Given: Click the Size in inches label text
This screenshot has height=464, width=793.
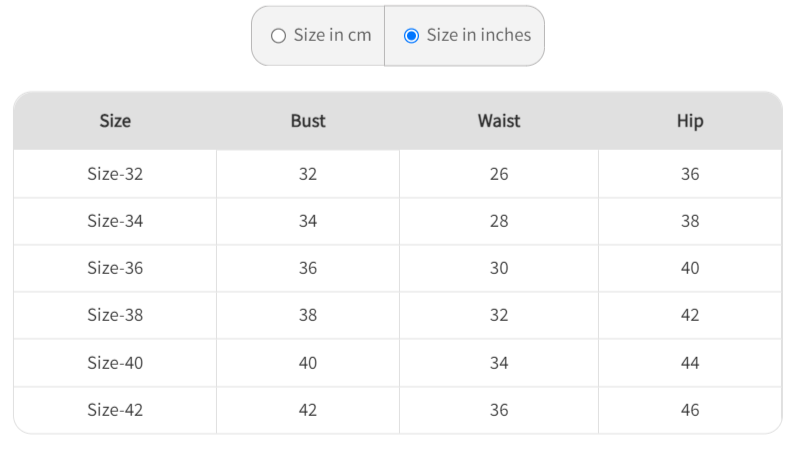Looking at the screenshot, I should click(478, 35).
